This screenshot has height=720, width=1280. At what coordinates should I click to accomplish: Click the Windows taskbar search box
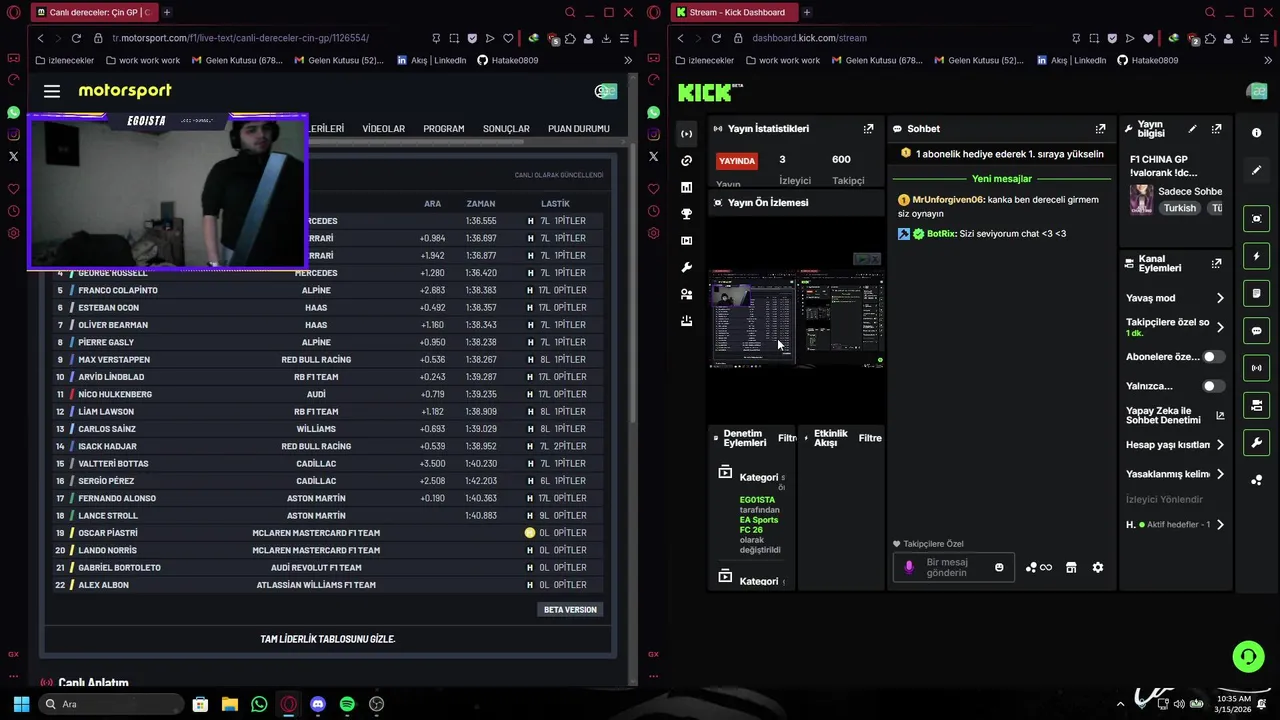coord(109,704)
